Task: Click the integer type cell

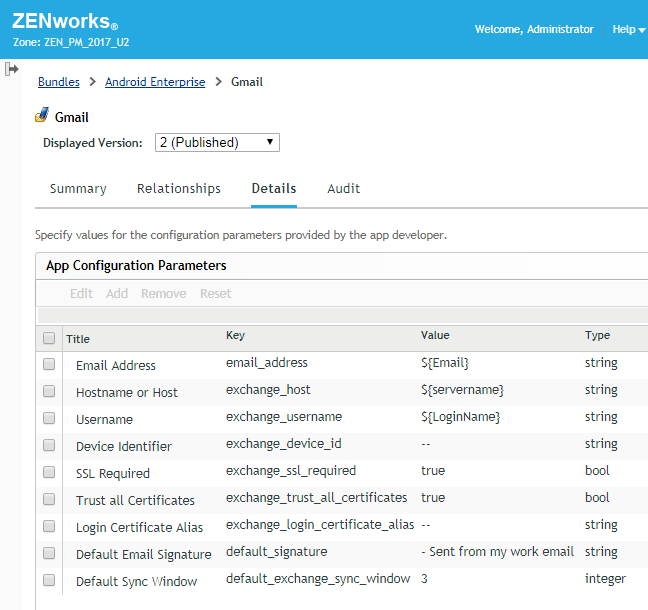Action: (x=605, y=579)
